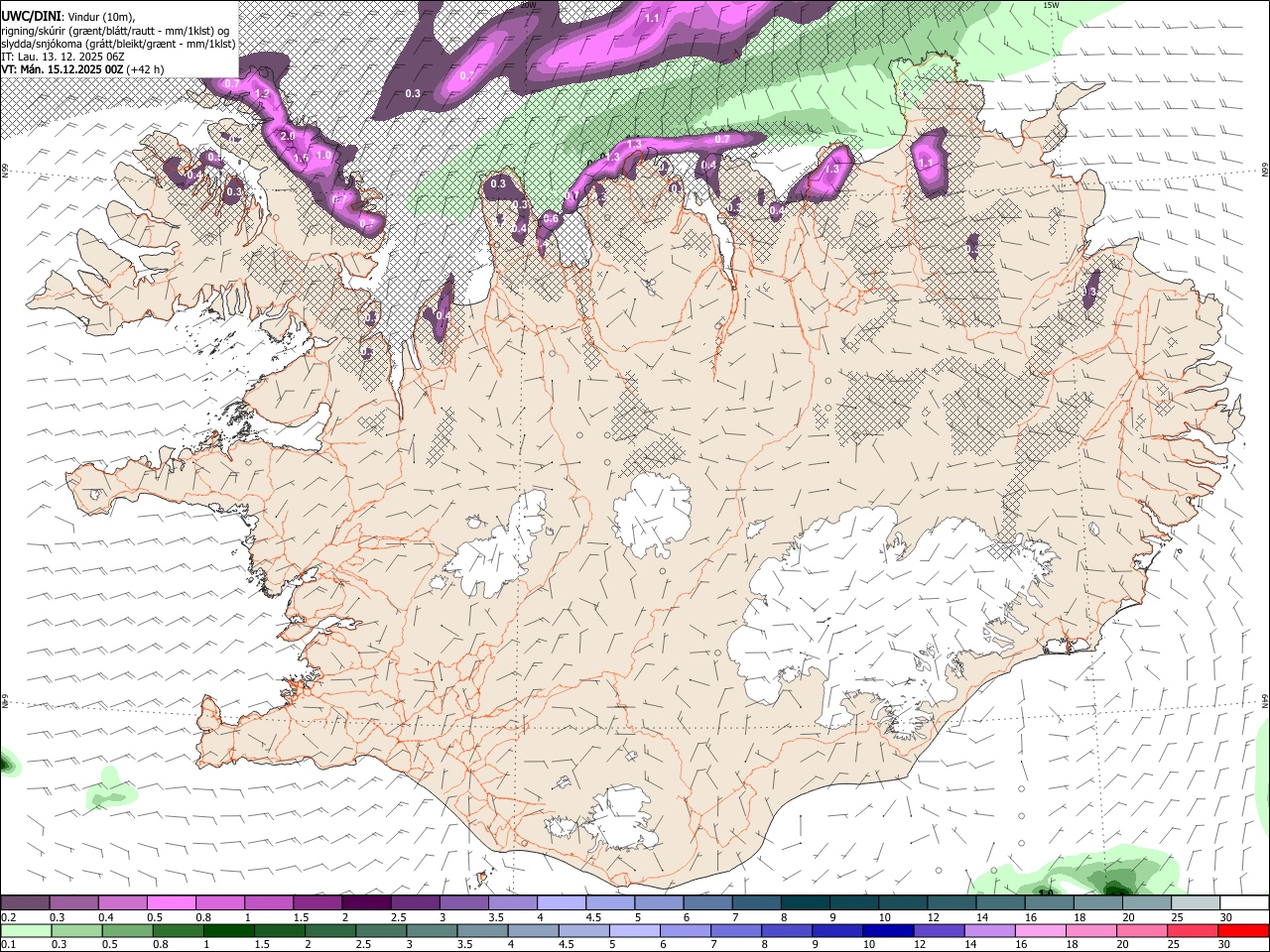Click upper legend pale grey swatch after 25

pyautogui.click(x=1196, y=902)
